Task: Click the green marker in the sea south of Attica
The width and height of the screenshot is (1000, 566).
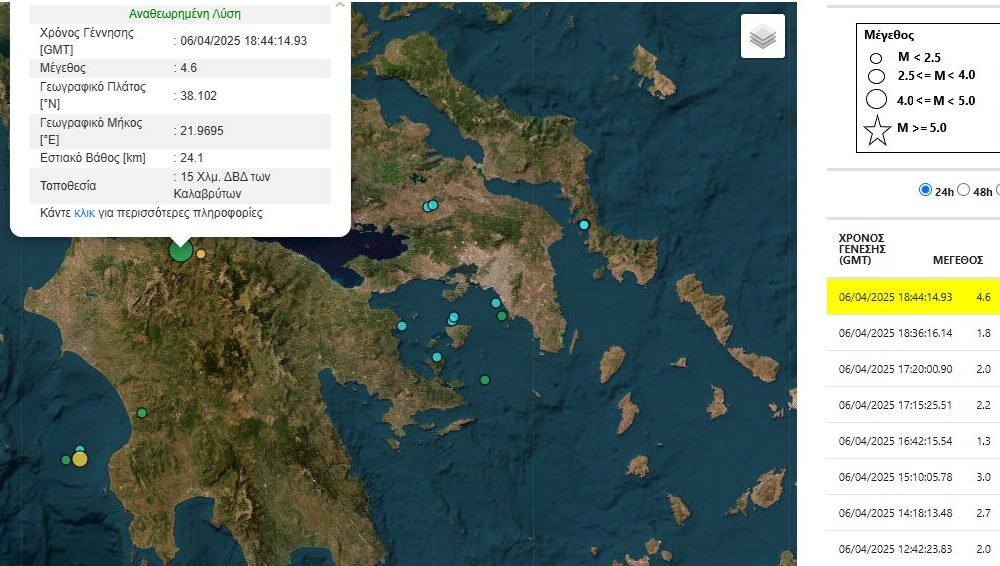Action: (x=485, y=380)
